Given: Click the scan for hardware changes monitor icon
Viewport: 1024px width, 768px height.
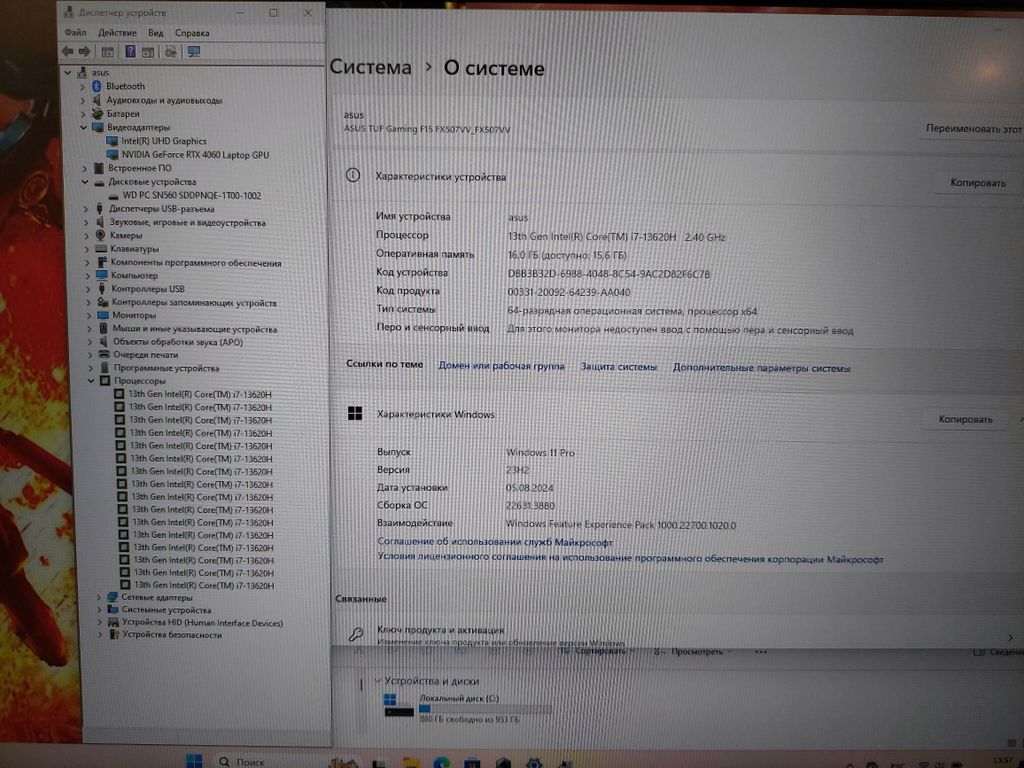Looking at the screenshot, I should pos(194,52).
